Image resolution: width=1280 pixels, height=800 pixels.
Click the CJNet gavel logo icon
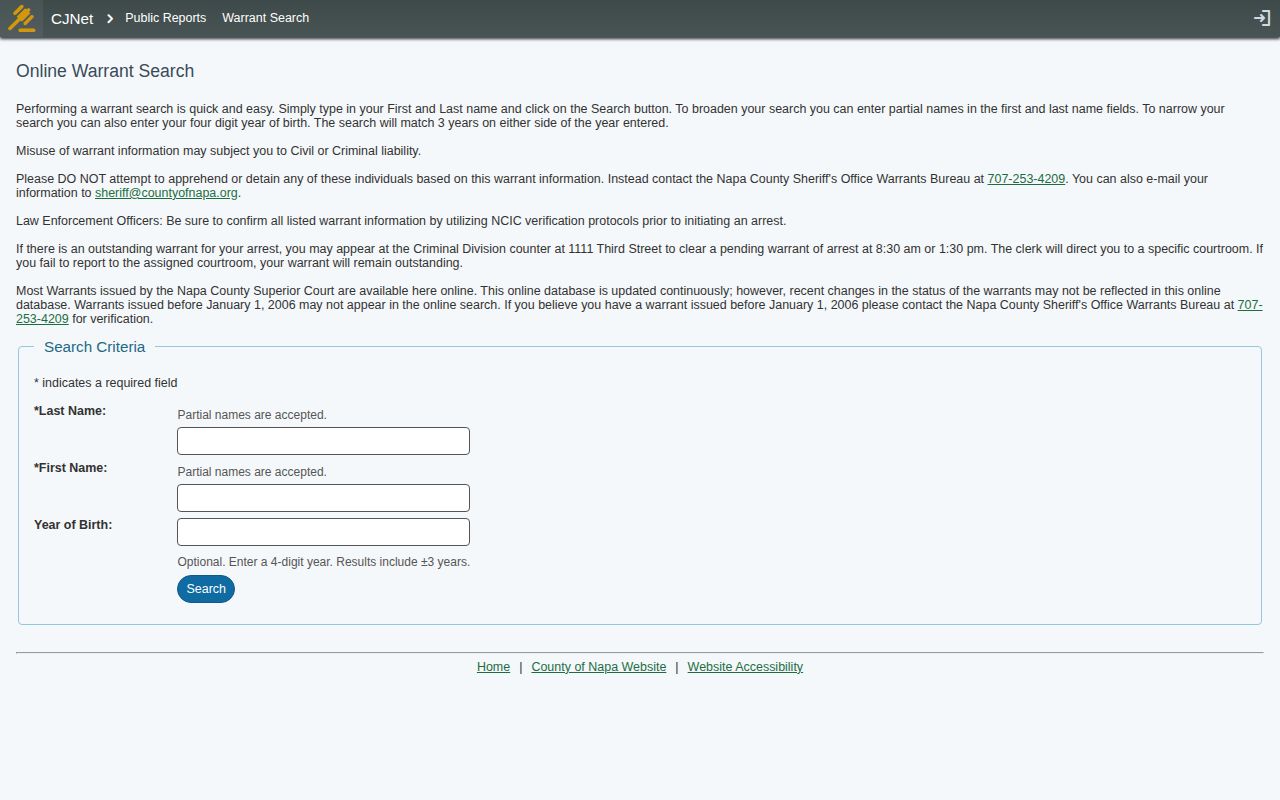pos(21,18)
